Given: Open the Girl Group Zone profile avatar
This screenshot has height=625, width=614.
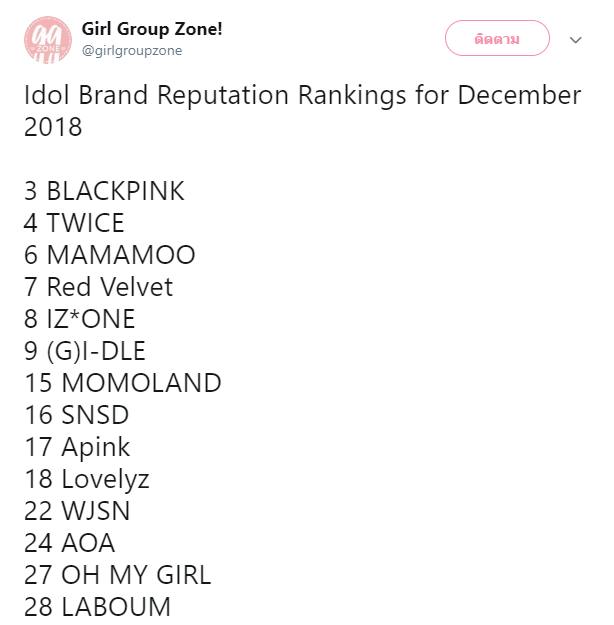Looking at the screenshot, I should pos(48,40).
